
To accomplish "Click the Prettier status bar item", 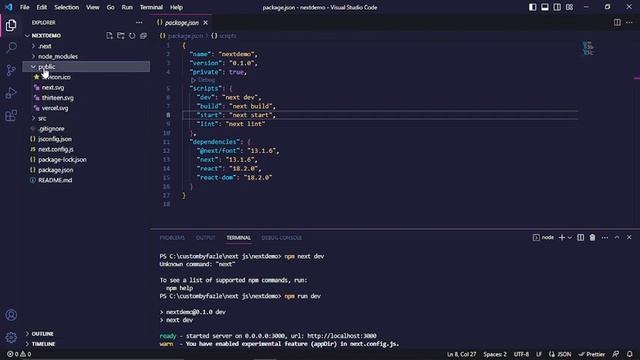I will pyautogui.click(x=592, y=354).
